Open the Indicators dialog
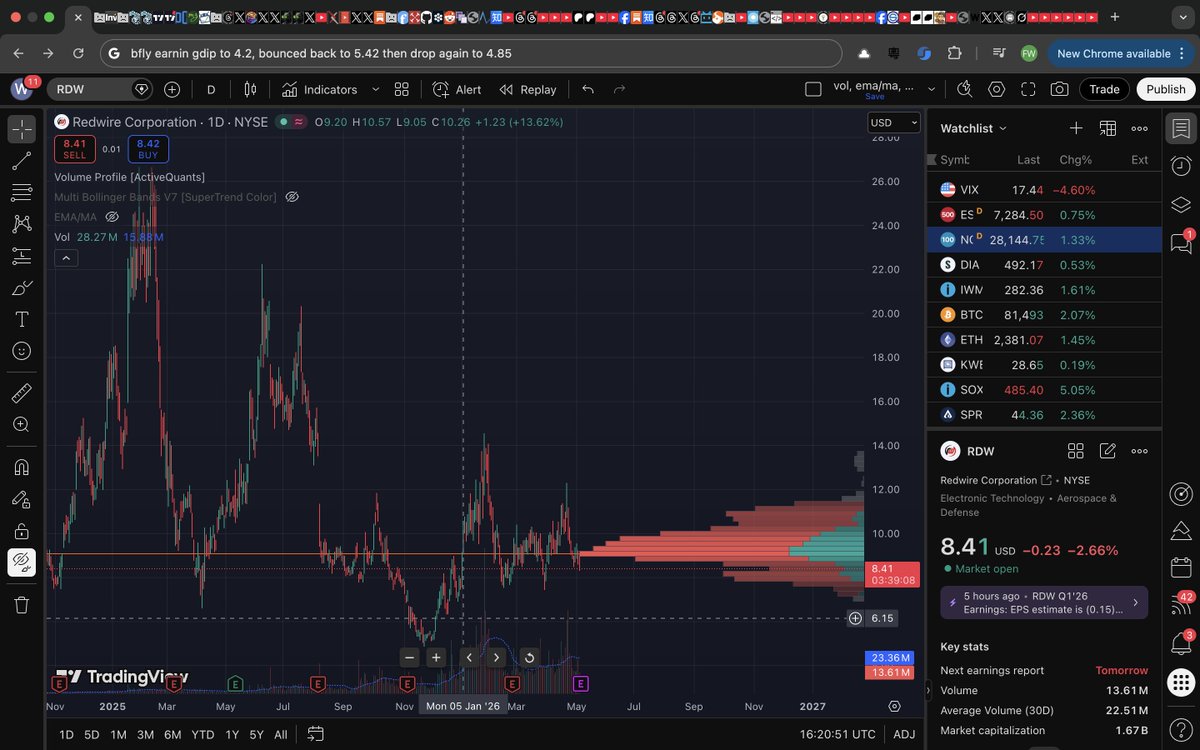1200x750 pixels. coord(319,89)
